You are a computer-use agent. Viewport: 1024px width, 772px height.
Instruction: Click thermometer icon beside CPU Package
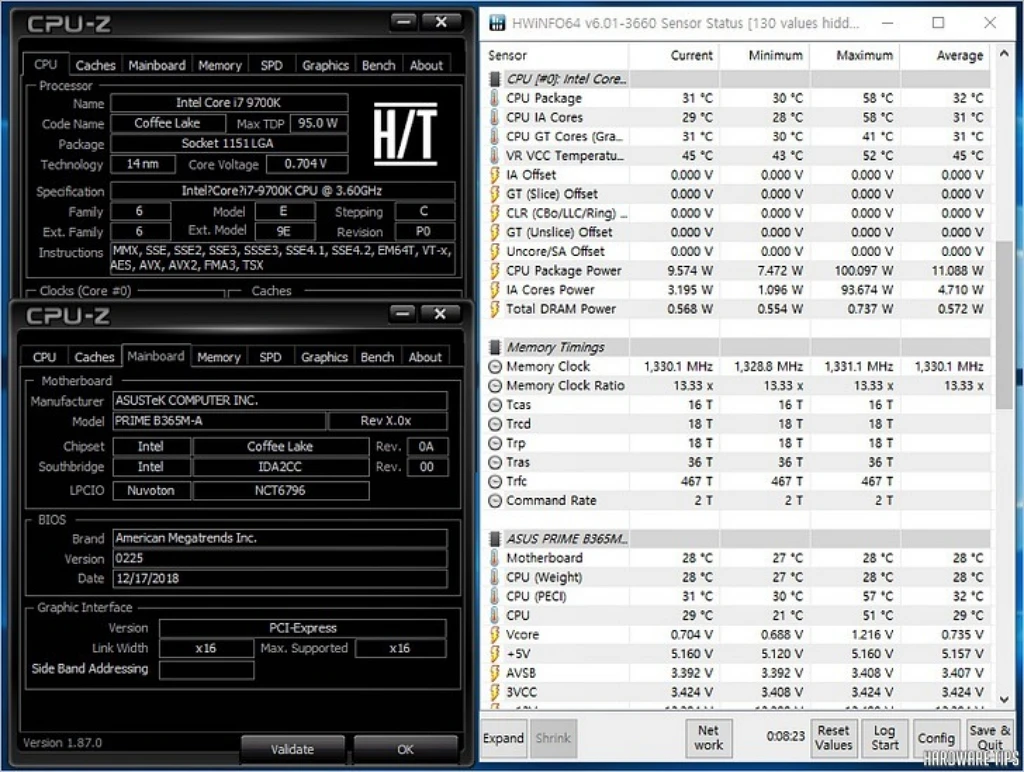[x=494, y=98]
